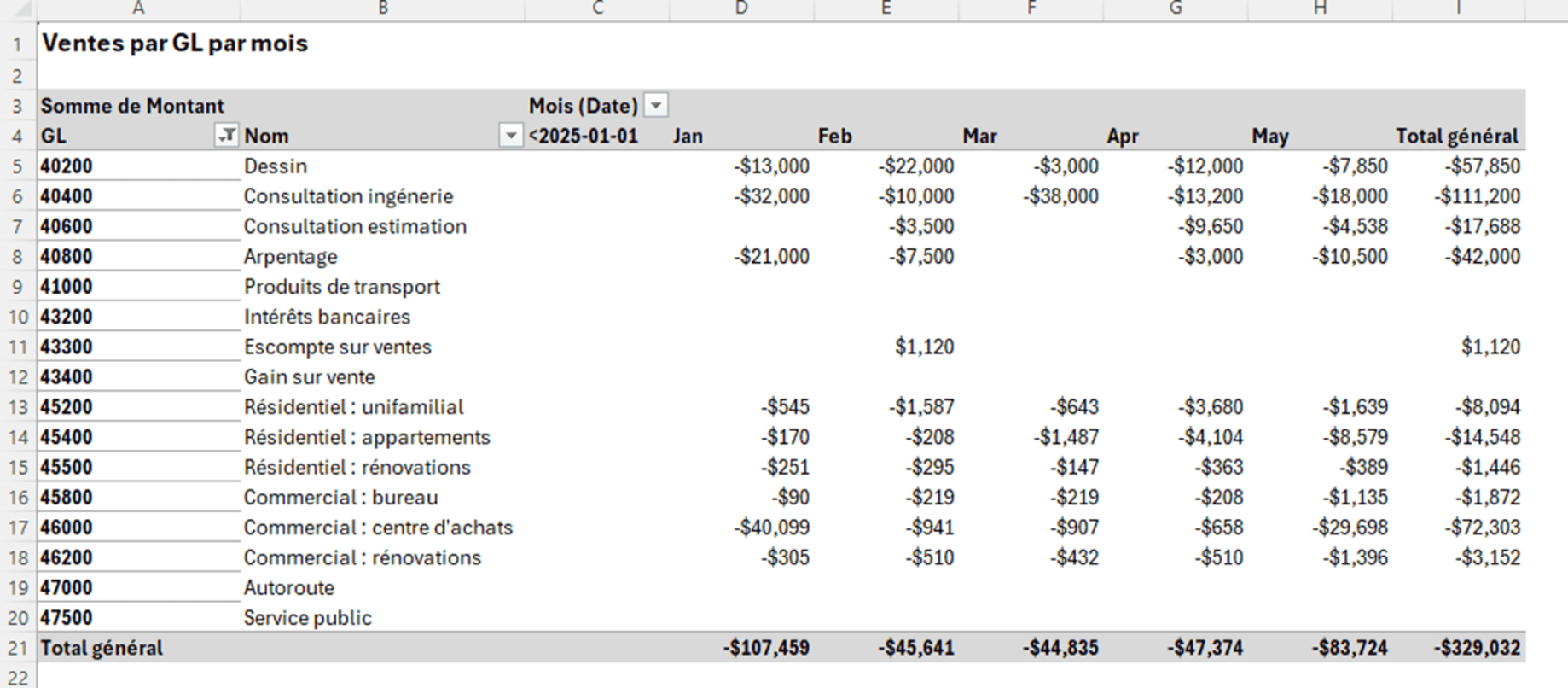Viewport: 1568px width, 688px height.
Task: Click the Commercial : centre d'achats label
Action: point(378,528)
